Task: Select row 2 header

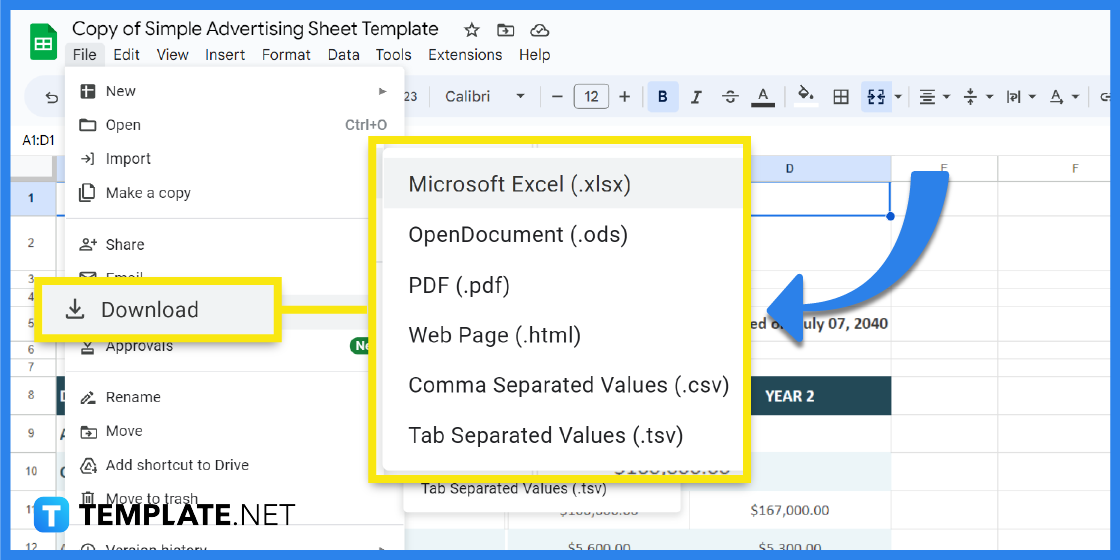Action: point(31,243)
